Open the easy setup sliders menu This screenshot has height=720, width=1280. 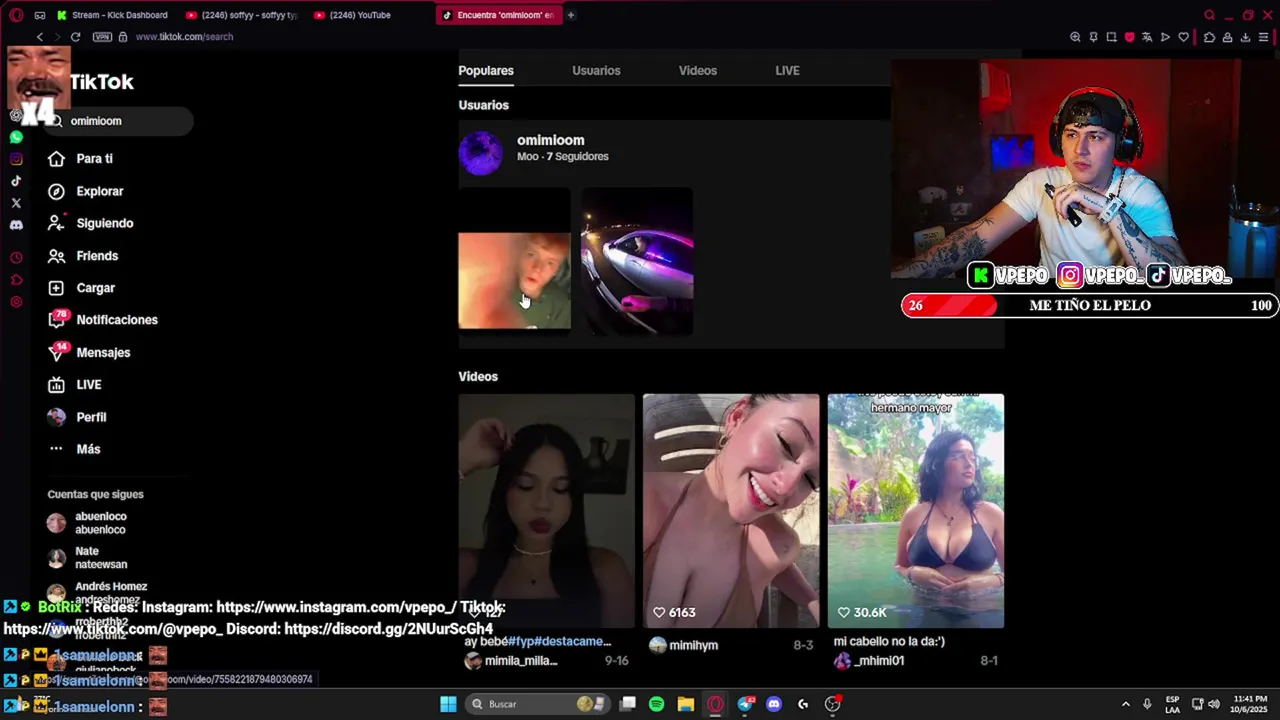(x=1264, y=37)
